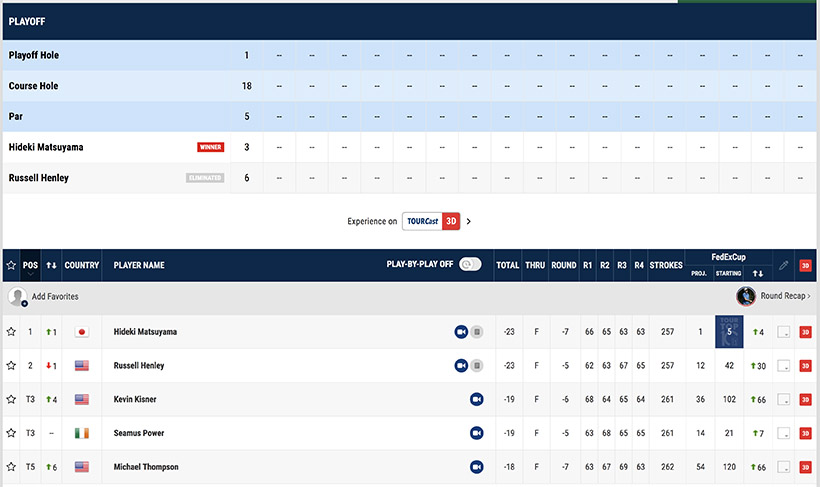This screenshot has height=487, width=820.
Task: Check the box in Kevin Kisner's row
Action: click(784, 400)
